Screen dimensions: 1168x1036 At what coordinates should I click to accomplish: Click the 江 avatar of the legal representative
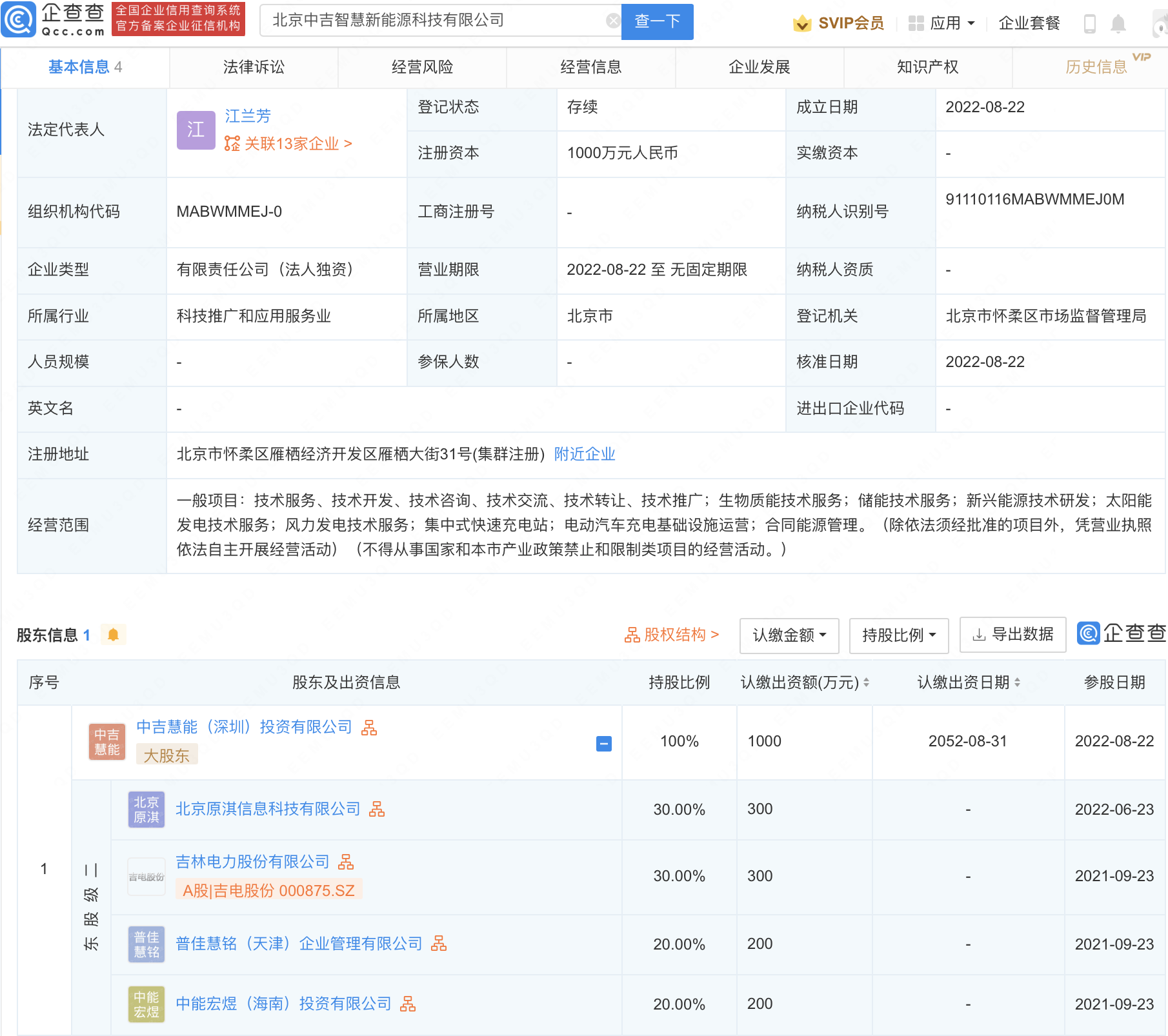click(196, 130)
